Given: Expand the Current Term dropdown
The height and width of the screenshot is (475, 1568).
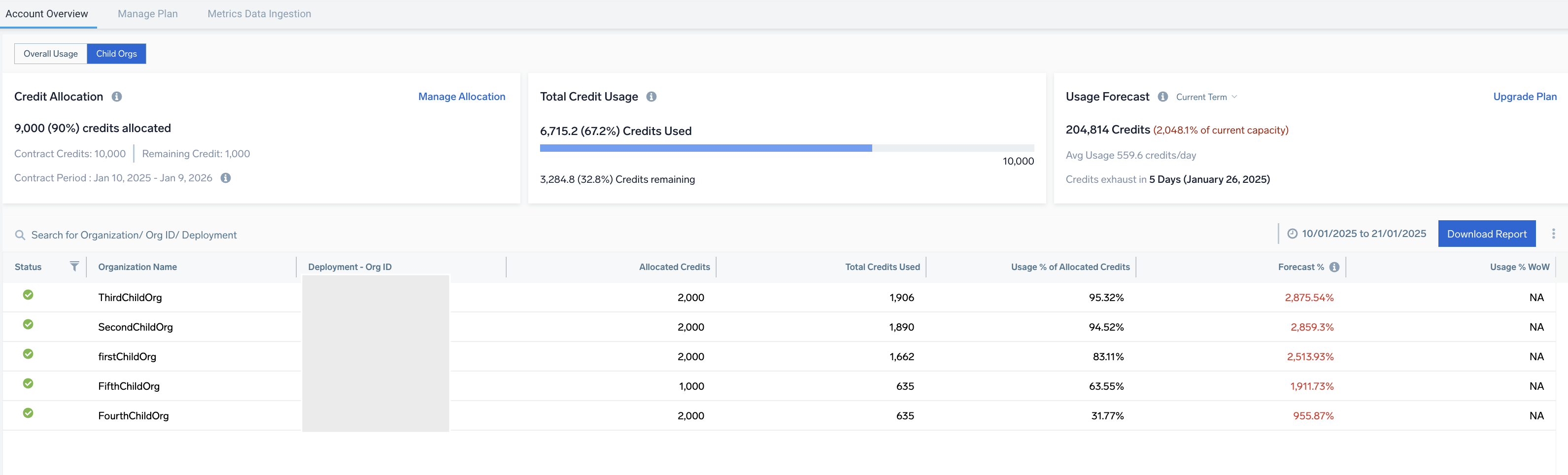Looking at the screenshot, I should click(1206, 97).
